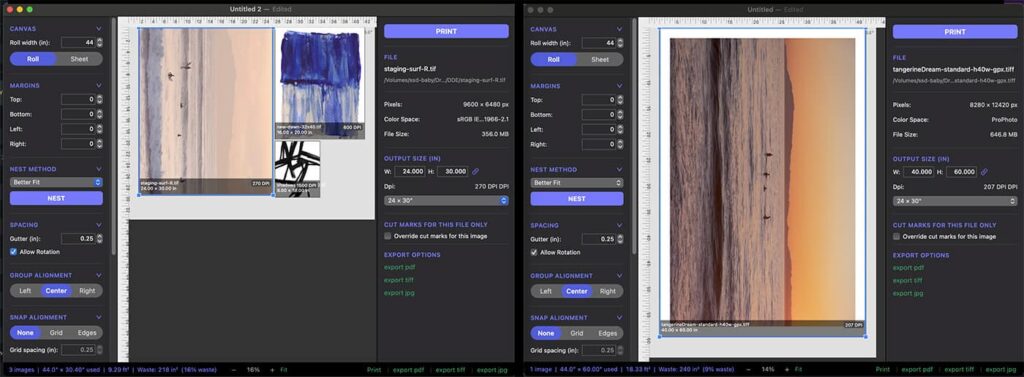Enable Override cut marks in Untitled window
The height and width of the screenshot is (377, 1024).
click(x=897, y=237)
